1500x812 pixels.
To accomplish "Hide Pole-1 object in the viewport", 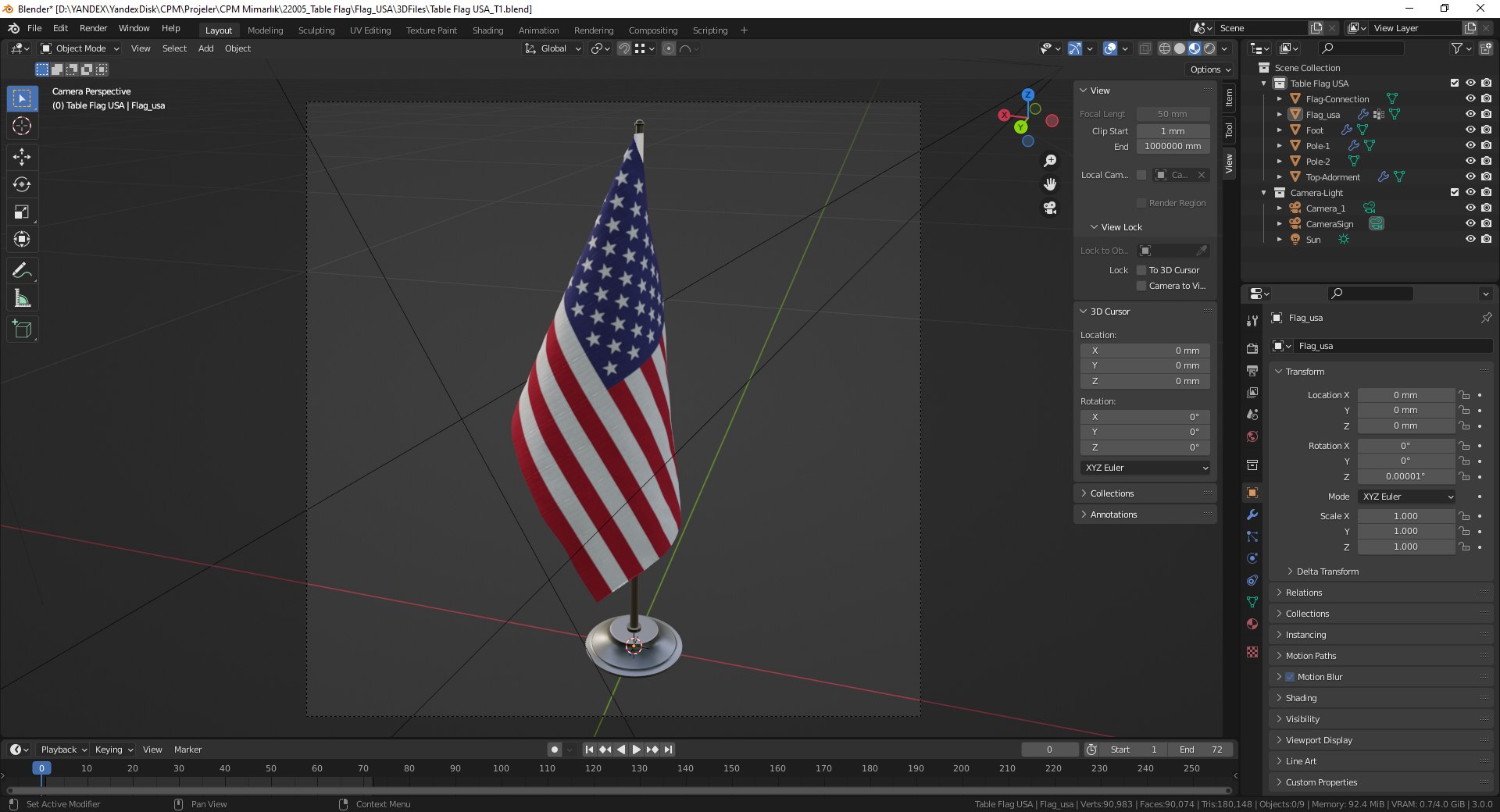I will point(1470,145).
